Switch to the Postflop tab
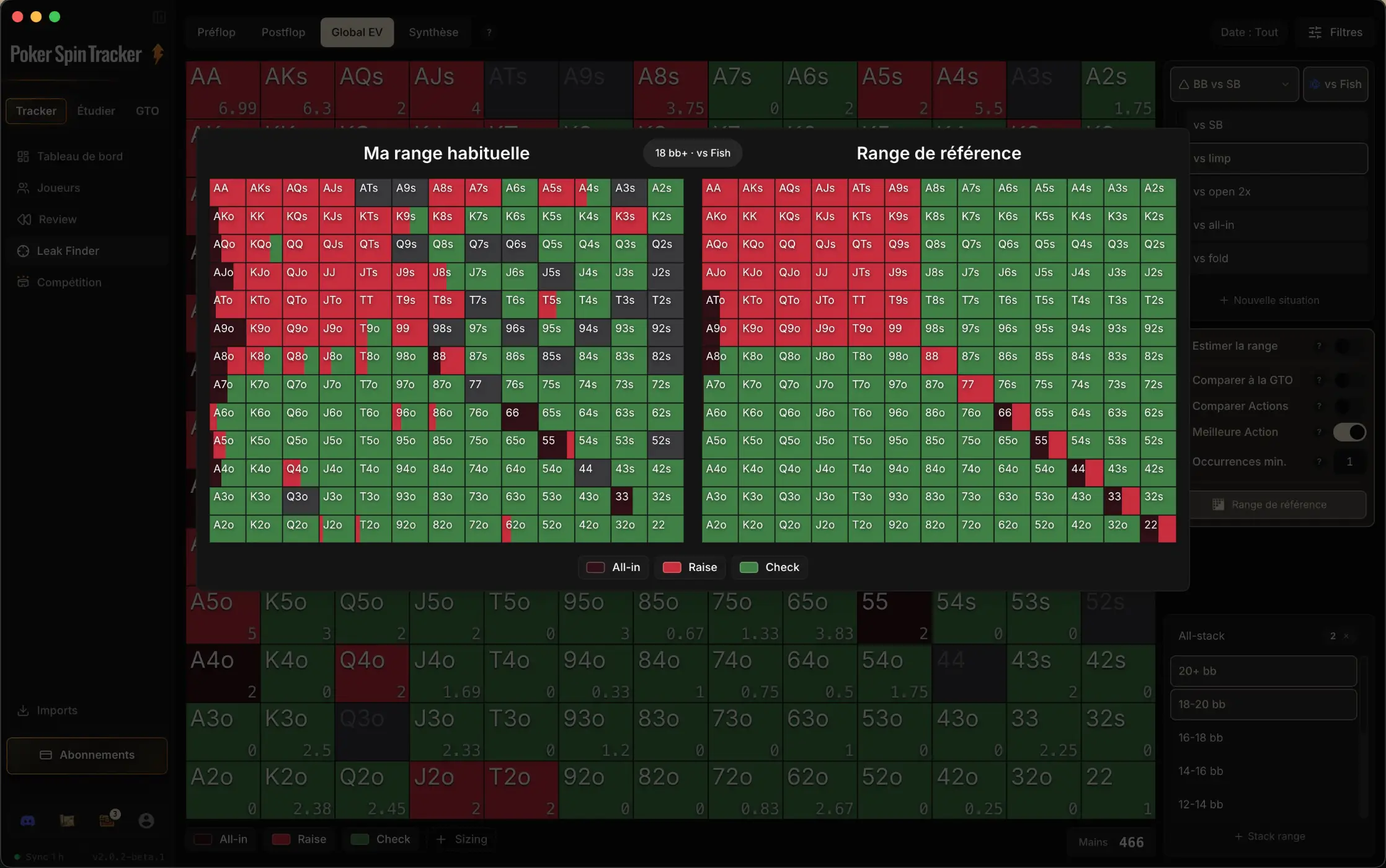Viewport: 1386px width, 868px height. pos(283,32)
